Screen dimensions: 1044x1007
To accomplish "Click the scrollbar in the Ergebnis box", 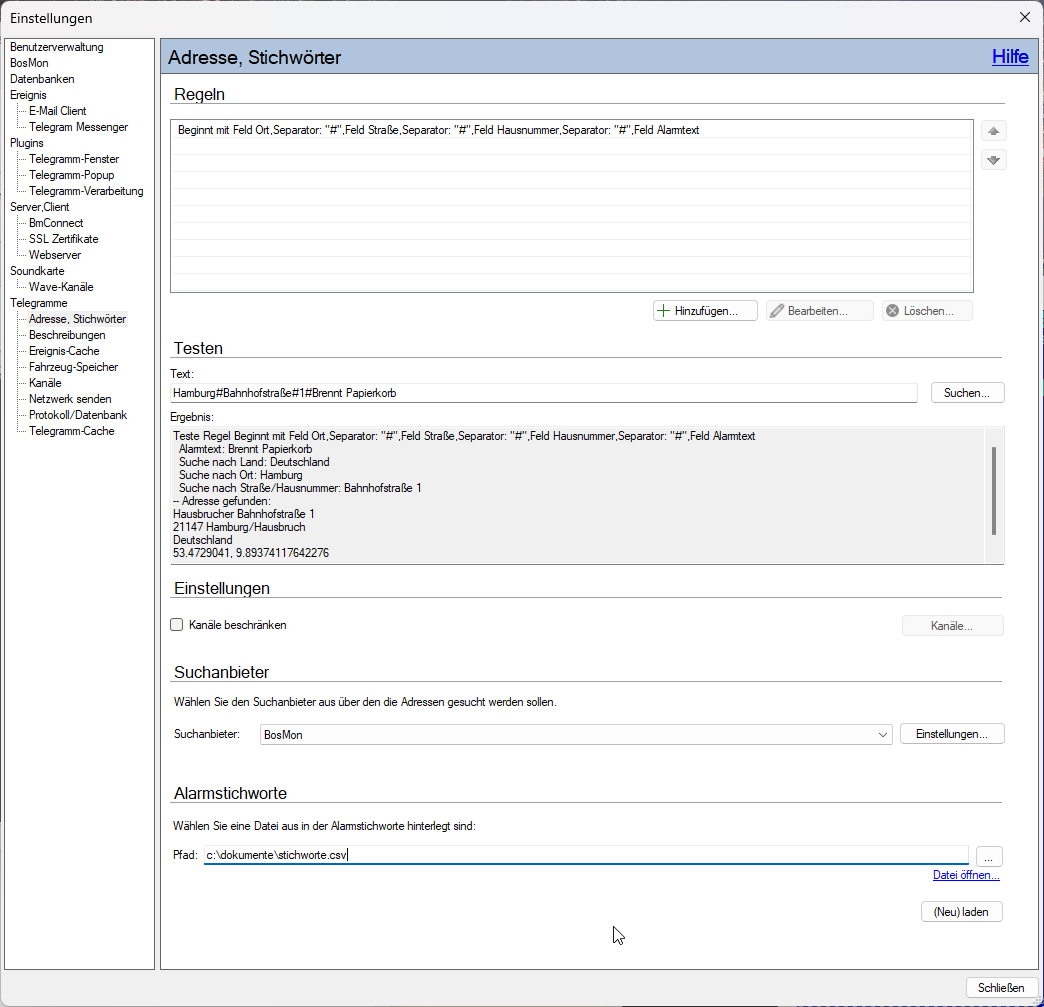I will click(x=994, y=491).
